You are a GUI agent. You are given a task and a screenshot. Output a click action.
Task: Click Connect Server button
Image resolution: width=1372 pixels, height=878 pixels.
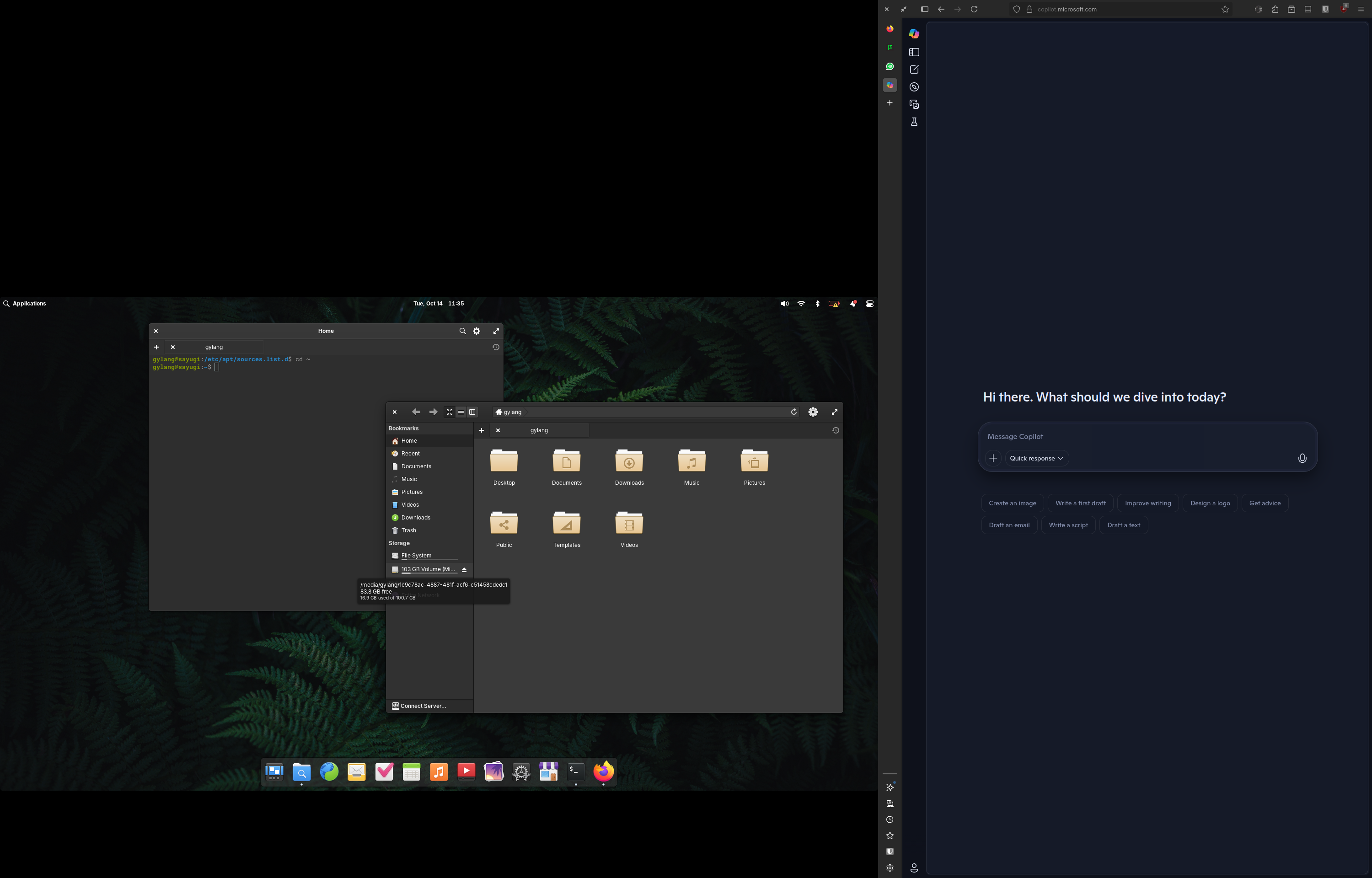point(419,706)
